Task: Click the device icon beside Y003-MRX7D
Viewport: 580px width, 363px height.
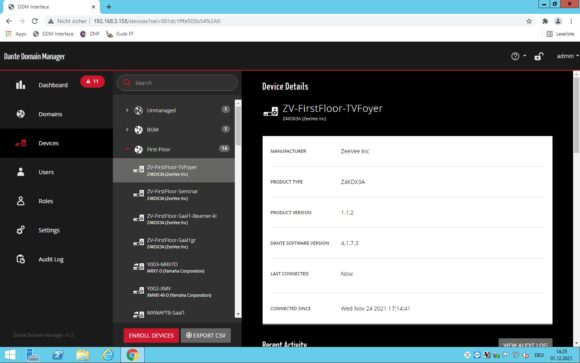Action: tap(139, 266)
